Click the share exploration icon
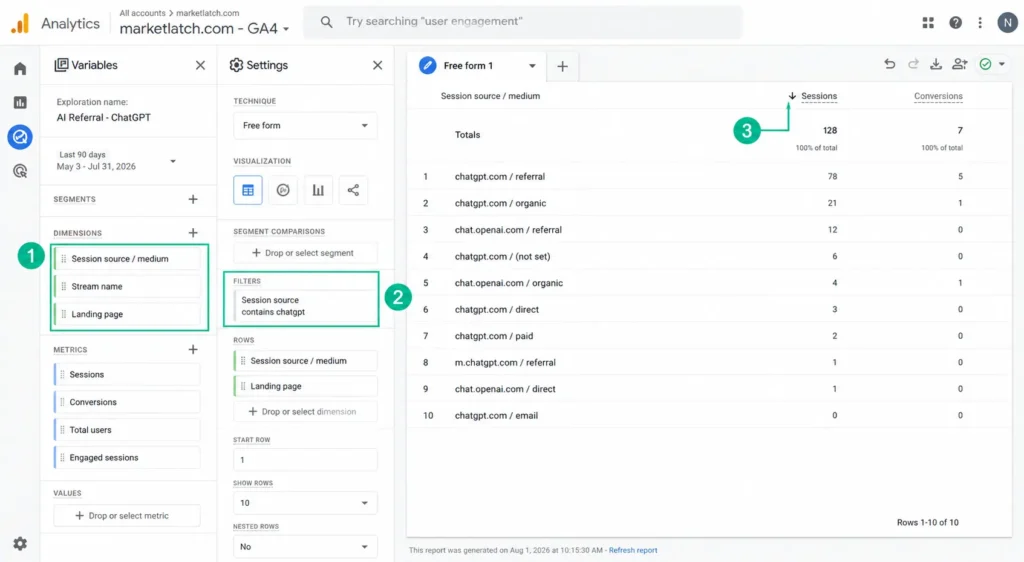Image resolution: width=1024 pixels, height=562 pixels. pyautogui.click(x=959, y=64)
